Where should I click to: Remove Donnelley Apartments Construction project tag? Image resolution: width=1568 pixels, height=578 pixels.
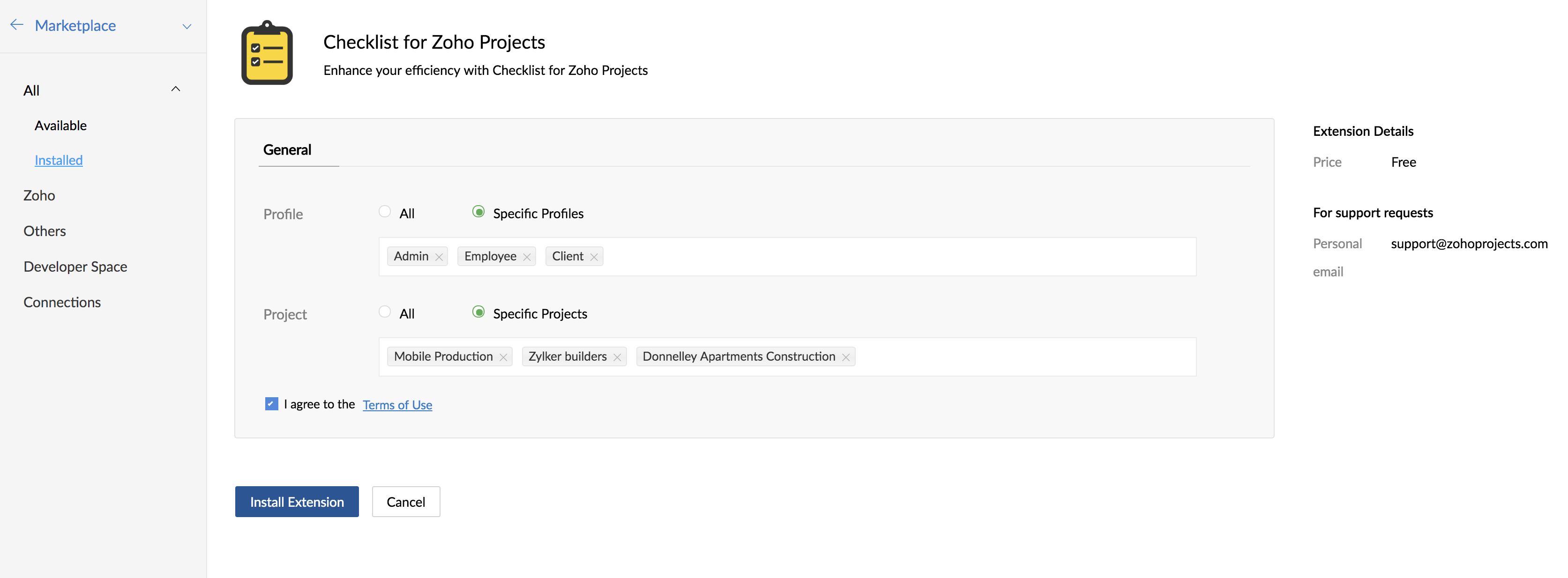846,357
